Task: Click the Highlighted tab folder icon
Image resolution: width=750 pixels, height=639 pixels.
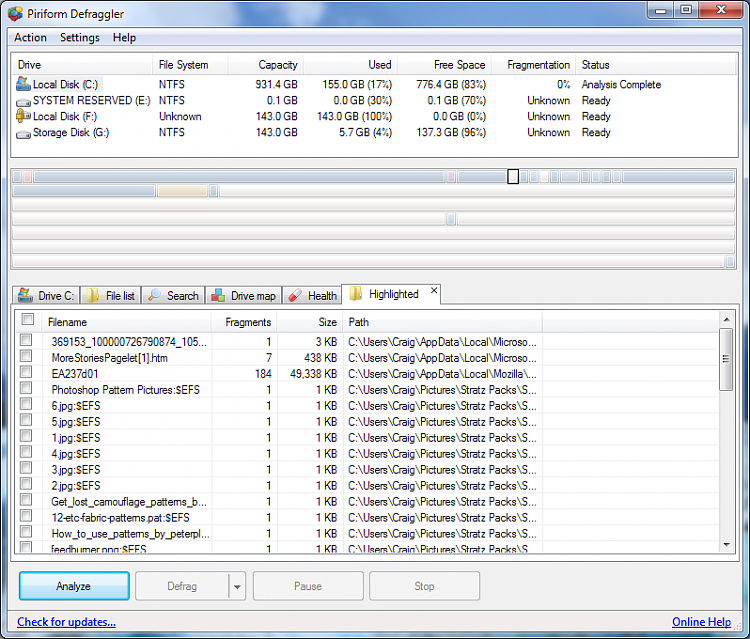Action: click(x=355, y=293)
